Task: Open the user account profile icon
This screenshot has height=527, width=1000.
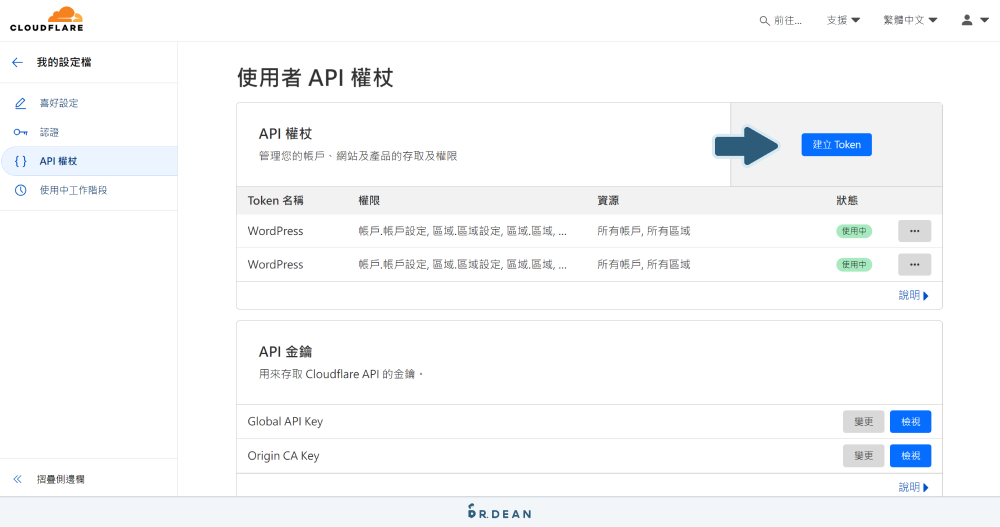Action: pos(967,20)
